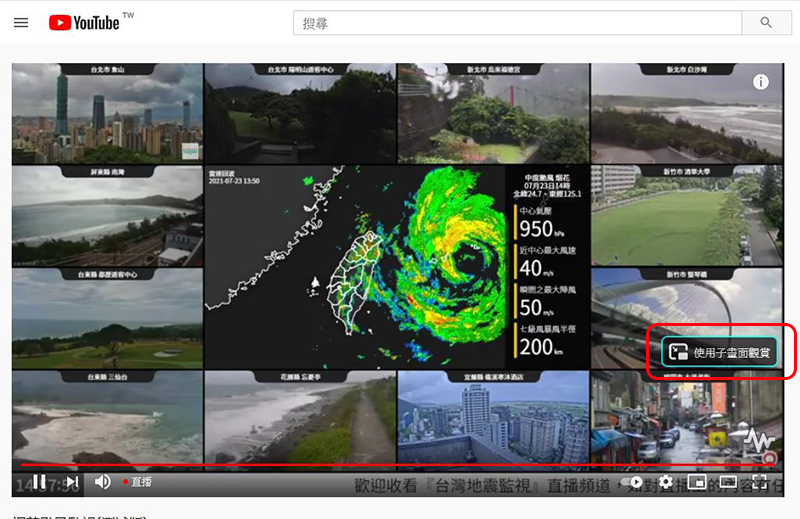Screen dimensions: 800x519
Task: Skip to the next video
Action: 72,482
